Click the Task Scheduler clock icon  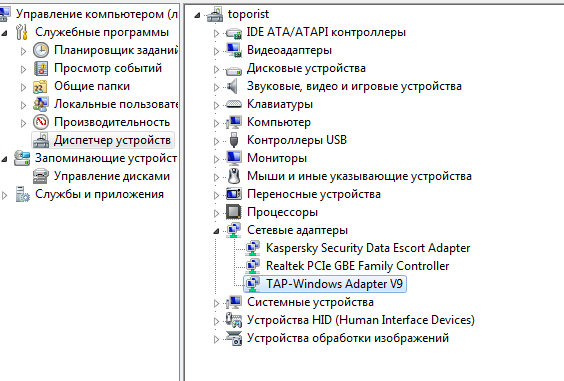click(41, 50)
